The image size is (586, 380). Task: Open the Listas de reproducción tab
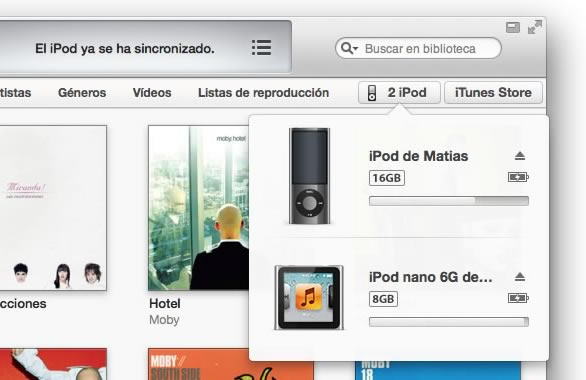pyautogui.click(x=263, y=93)
